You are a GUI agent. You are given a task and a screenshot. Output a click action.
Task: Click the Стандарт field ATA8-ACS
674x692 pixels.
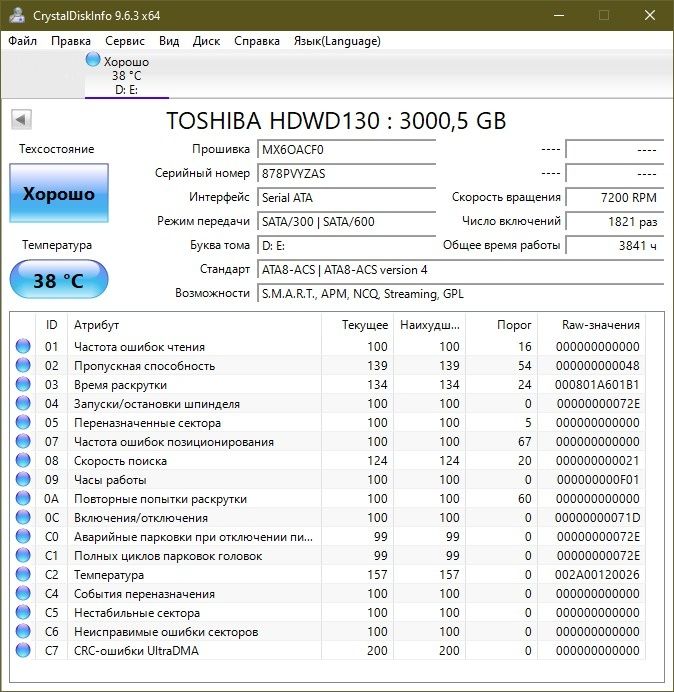(x=460, y=269)
